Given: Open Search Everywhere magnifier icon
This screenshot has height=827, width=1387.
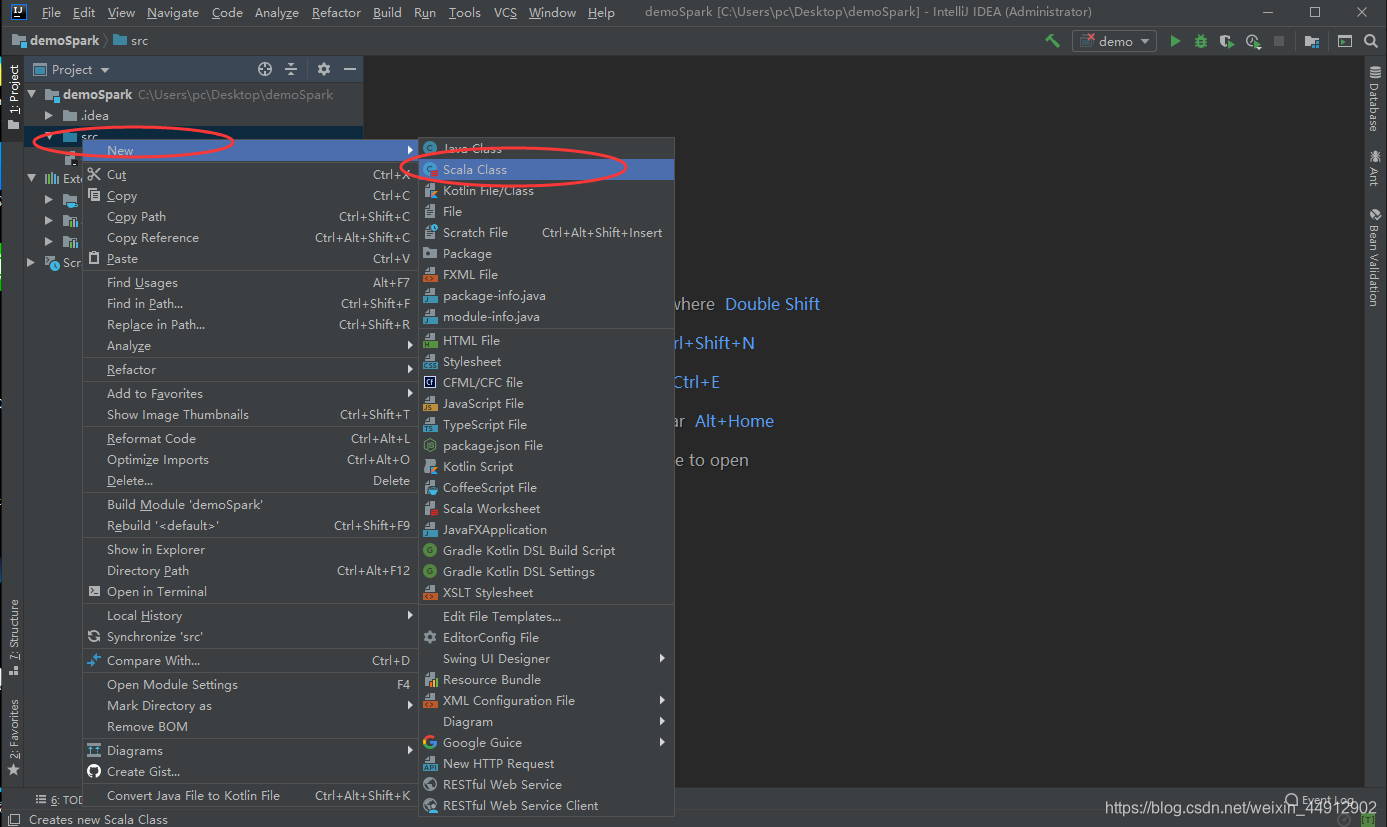Looking at the screenshot, I should 1371,41.
